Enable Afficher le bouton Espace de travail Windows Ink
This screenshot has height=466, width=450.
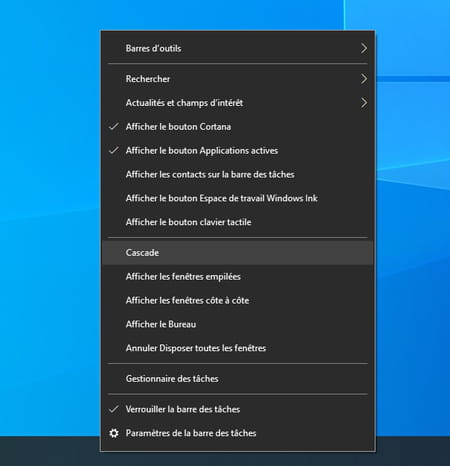238,198
